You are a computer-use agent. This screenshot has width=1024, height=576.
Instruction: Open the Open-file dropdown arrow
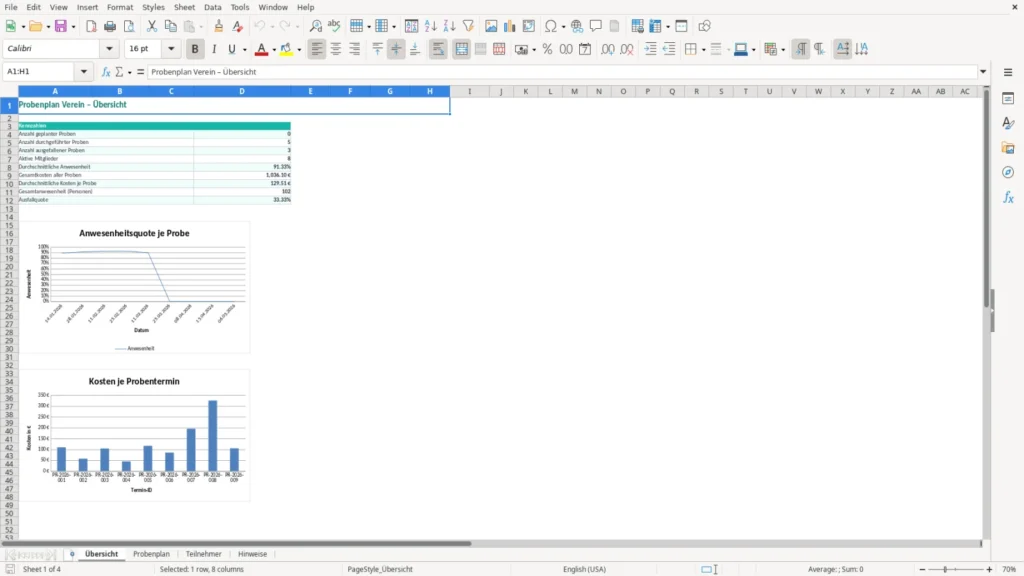pyautogui.click(x=48, y=27)
